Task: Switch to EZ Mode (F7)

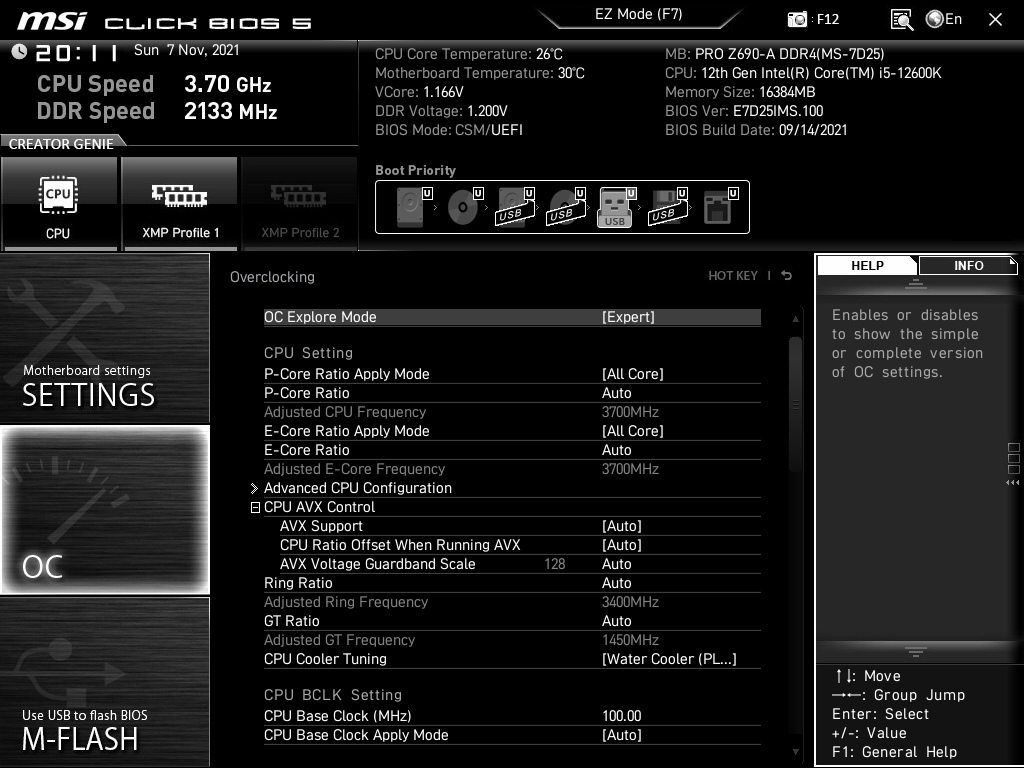Action: tap(639, 14)
